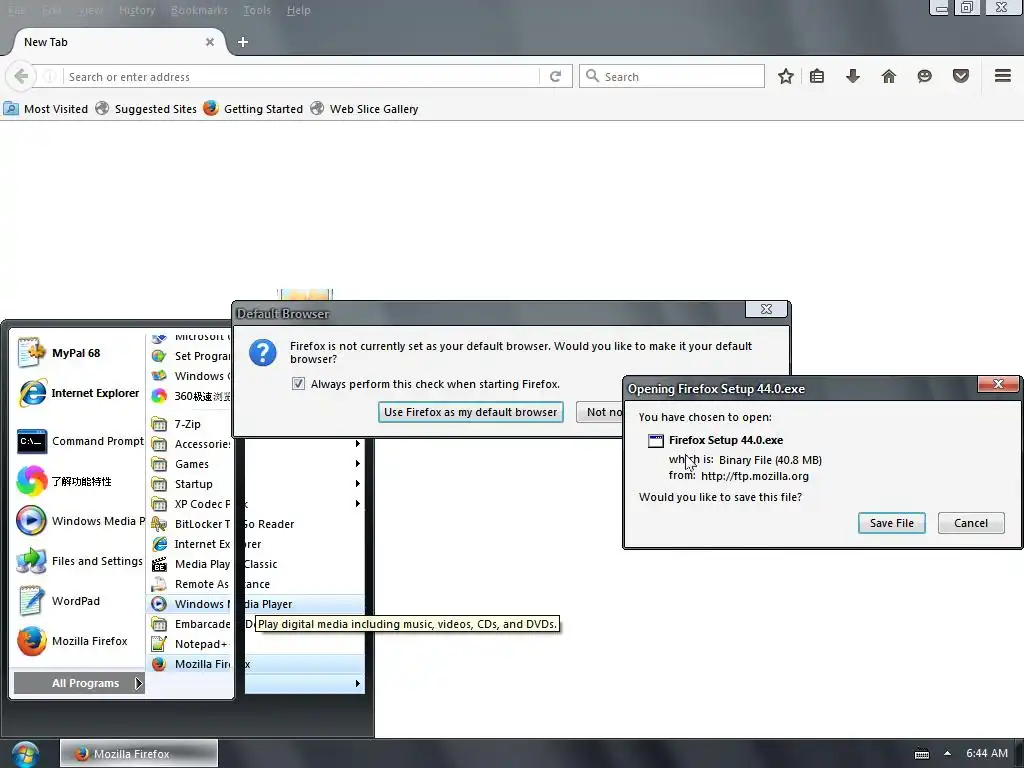Click the Windows Start orb
Viewport: 1024px width, 768px height.
25,754
